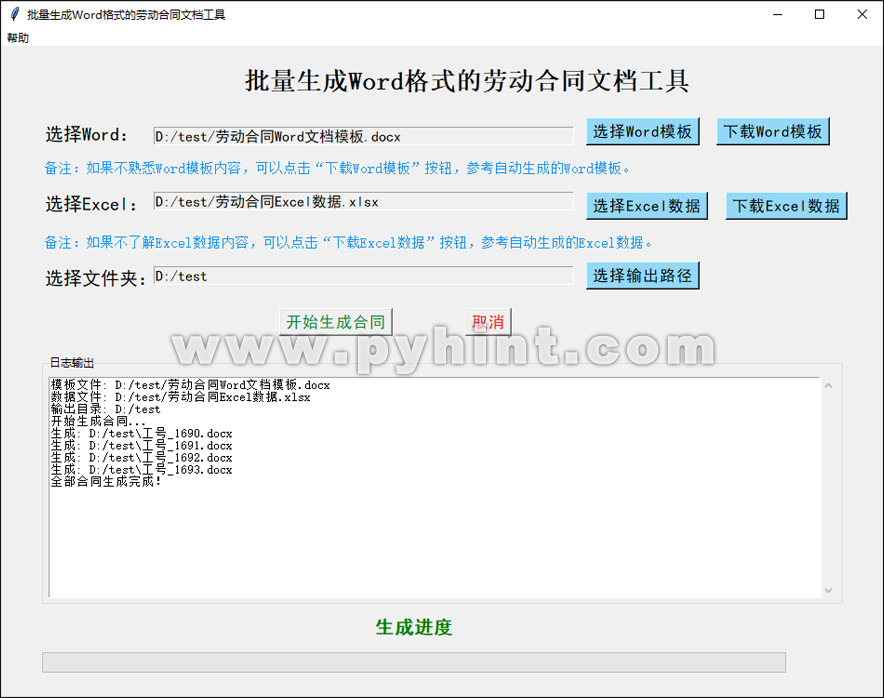Click the 选择Word模板 button

tap(643, 132)
